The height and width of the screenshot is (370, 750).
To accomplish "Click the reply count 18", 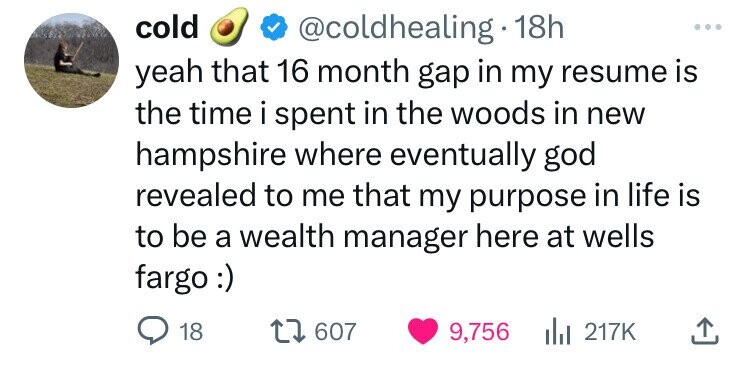I will (192, 332).
